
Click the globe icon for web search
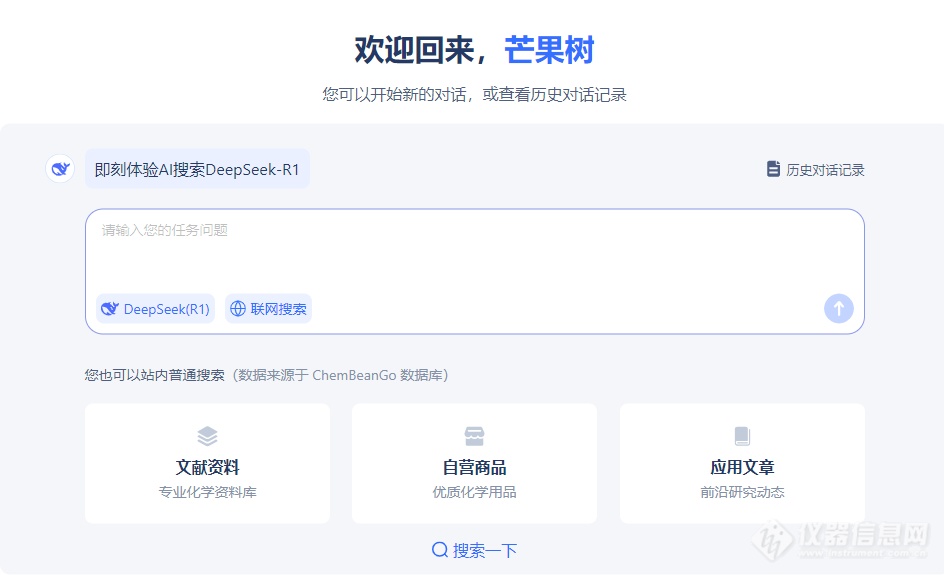click(x=238, y=309)
